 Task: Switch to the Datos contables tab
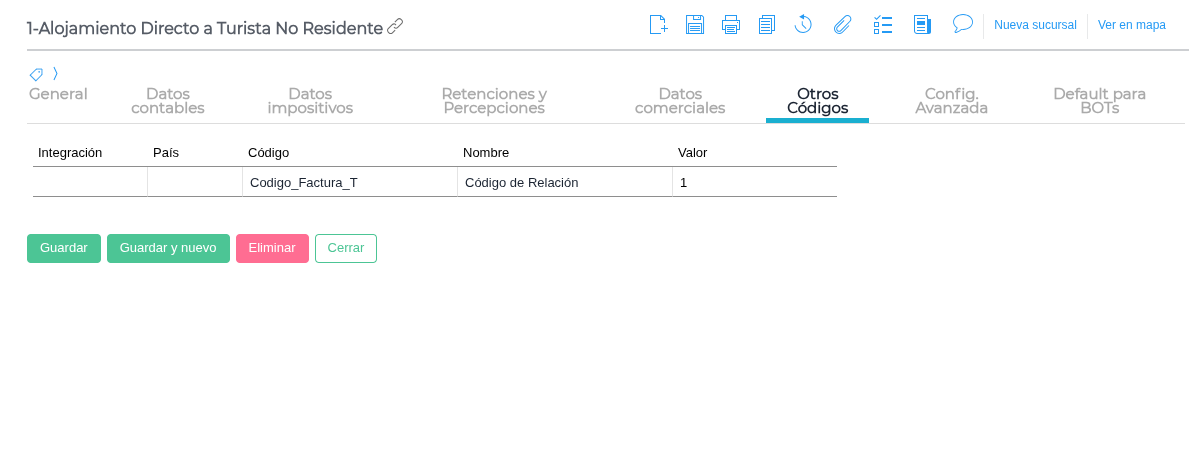click(168, 101)
